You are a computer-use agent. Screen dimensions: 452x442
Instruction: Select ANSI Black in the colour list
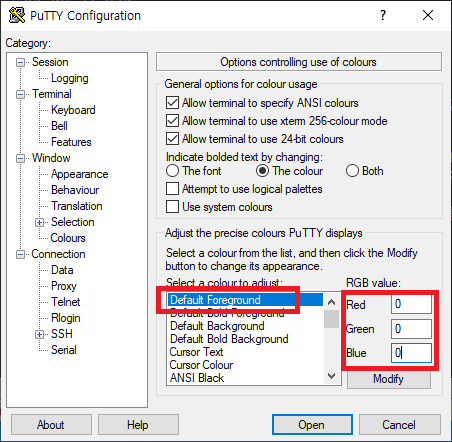[197, 378]
